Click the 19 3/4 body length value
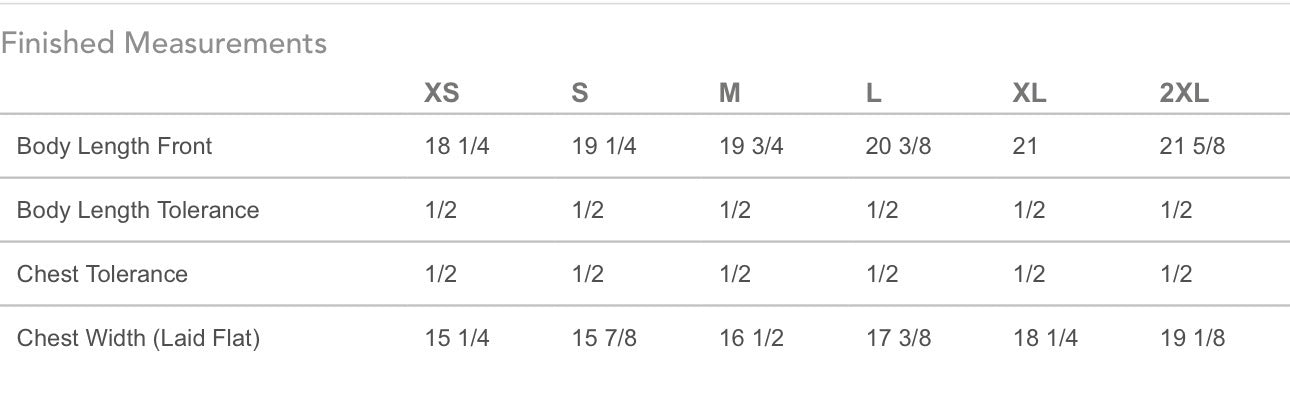Viewport: 1290px width, 400px height. click(x=751, y=146)
